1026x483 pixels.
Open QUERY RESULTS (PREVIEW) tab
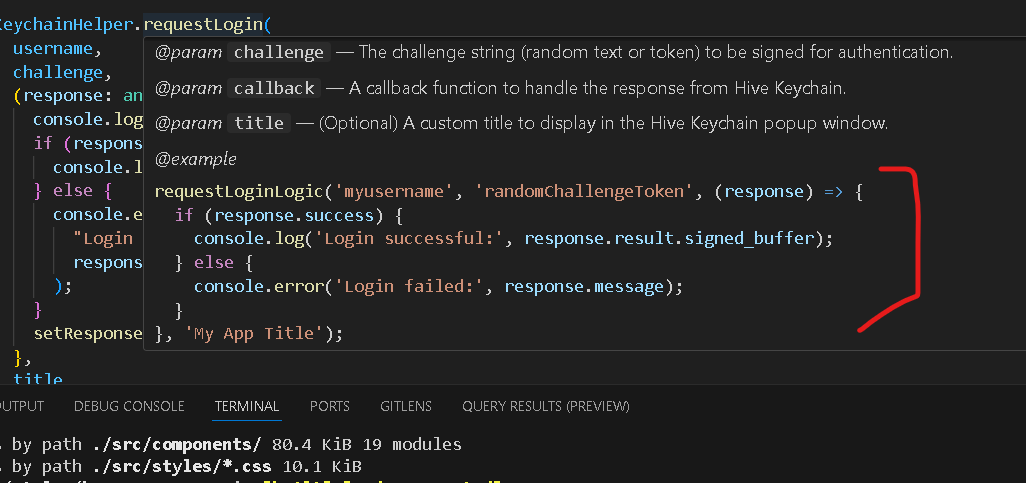tap(546, 406)
